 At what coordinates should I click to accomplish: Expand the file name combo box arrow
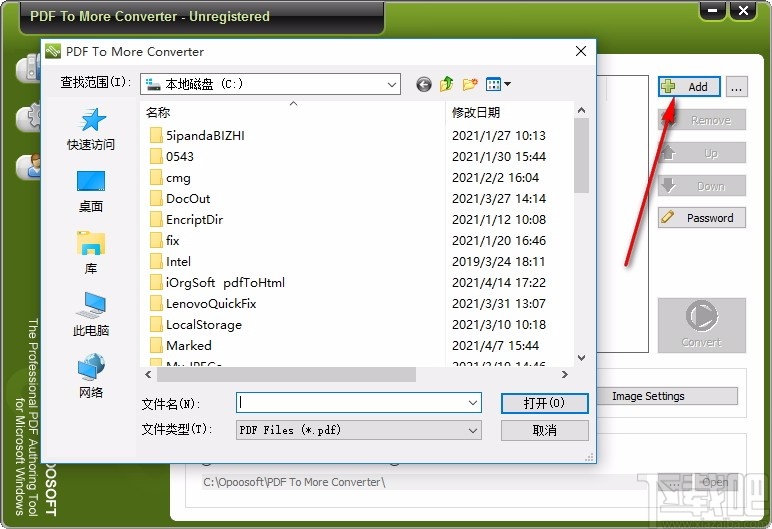coord(473,403)
